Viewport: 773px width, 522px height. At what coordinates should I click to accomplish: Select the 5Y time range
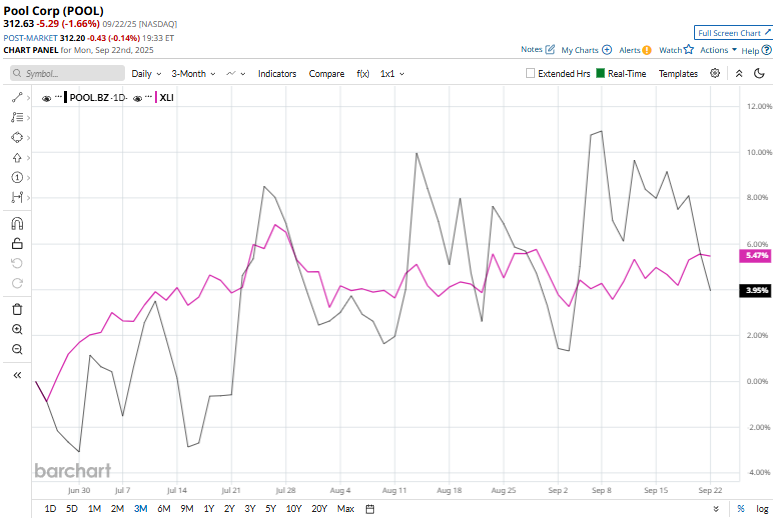click(271, 509)
